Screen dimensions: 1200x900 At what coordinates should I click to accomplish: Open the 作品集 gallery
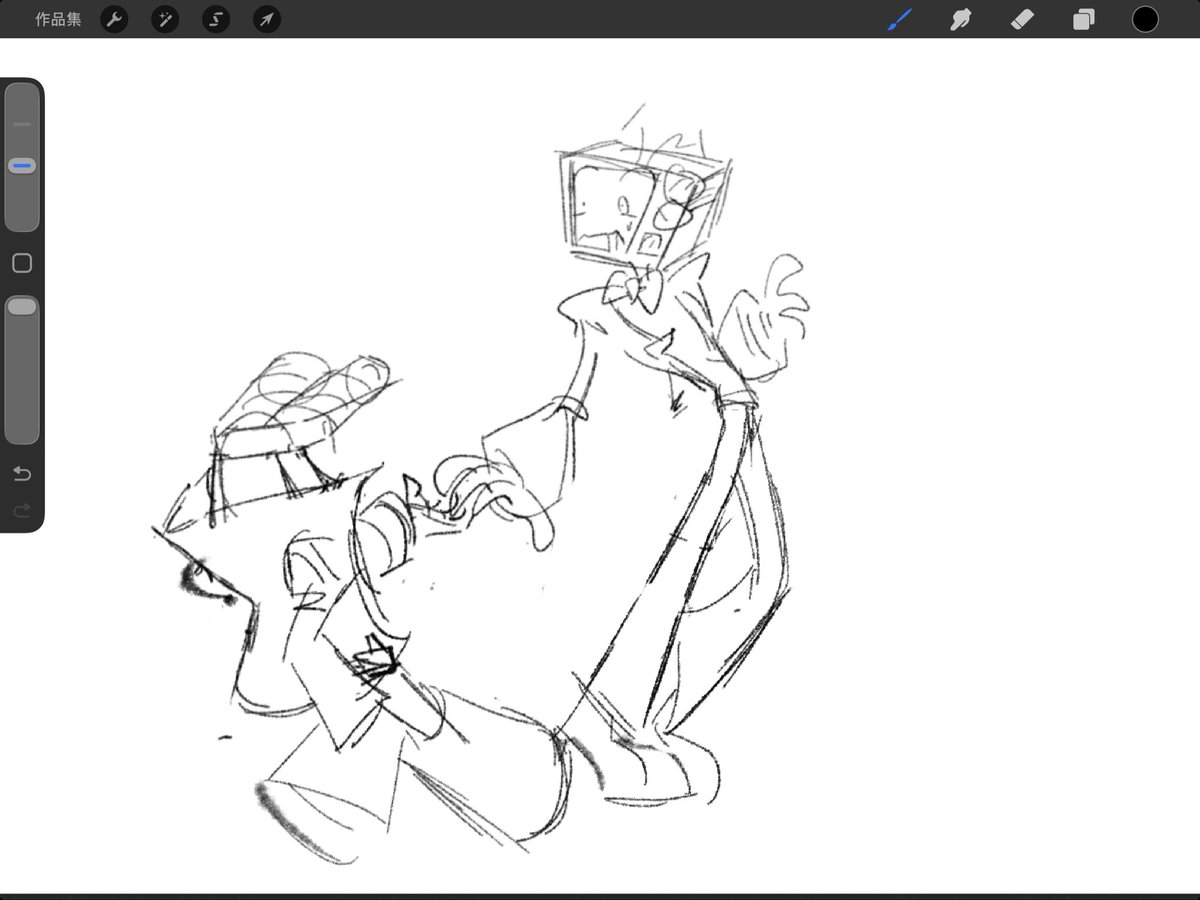click(58, 19)
